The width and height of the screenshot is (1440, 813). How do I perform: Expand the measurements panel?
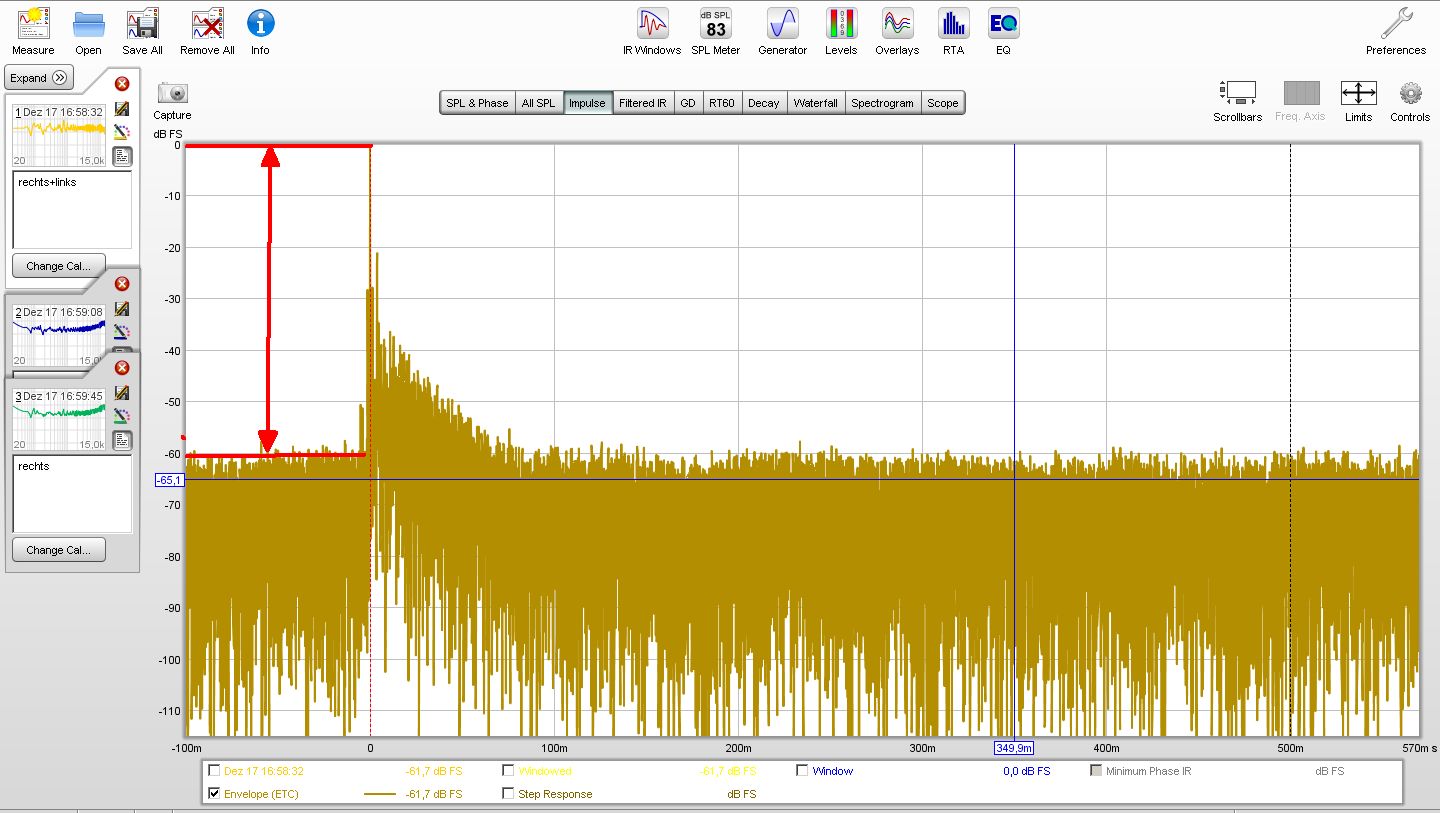pyautogui.click(x=39, y=78)
